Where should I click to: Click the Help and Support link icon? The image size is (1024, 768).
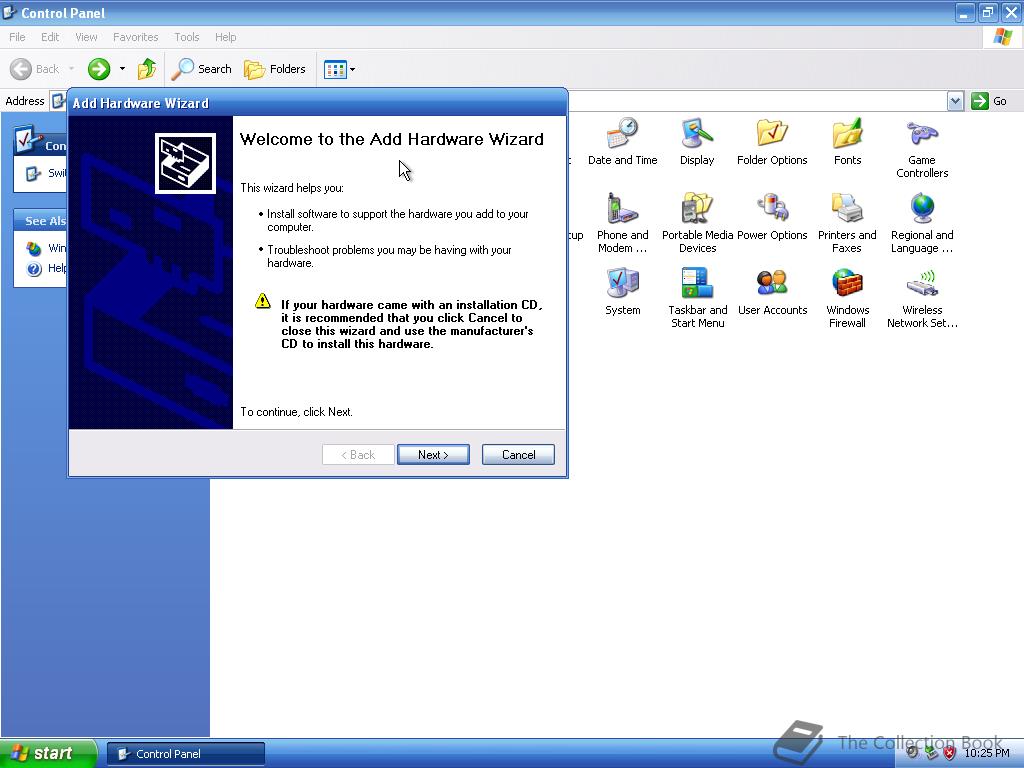click(x=34, y=268)
